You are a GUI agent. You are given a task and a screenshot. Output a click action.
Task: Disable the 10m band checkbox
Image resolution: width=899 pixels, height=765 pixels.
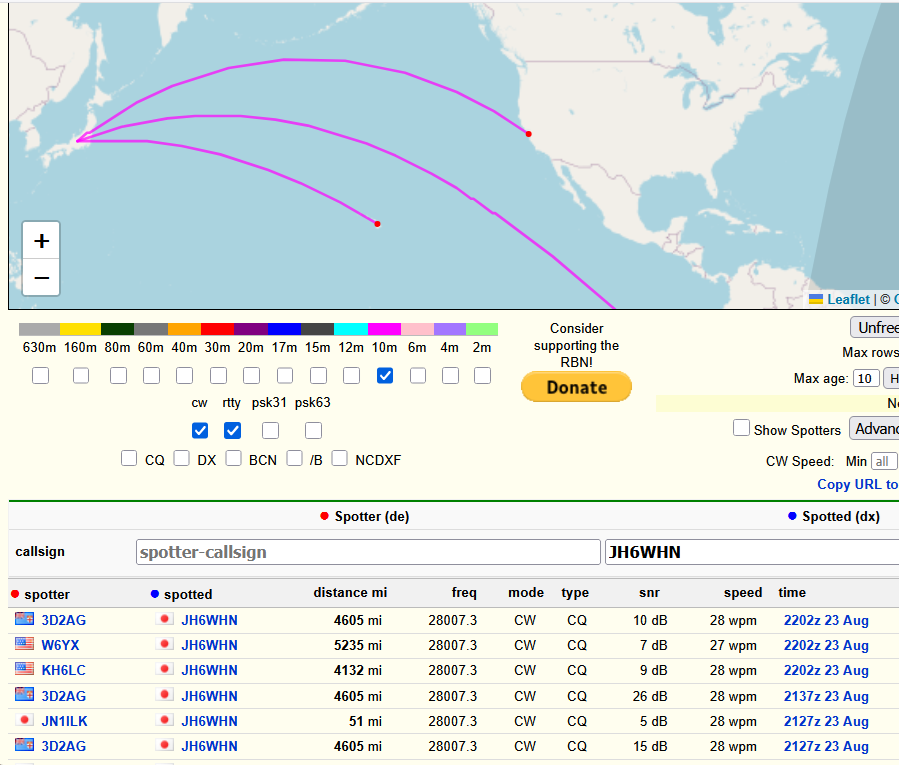tap(385, 375)
